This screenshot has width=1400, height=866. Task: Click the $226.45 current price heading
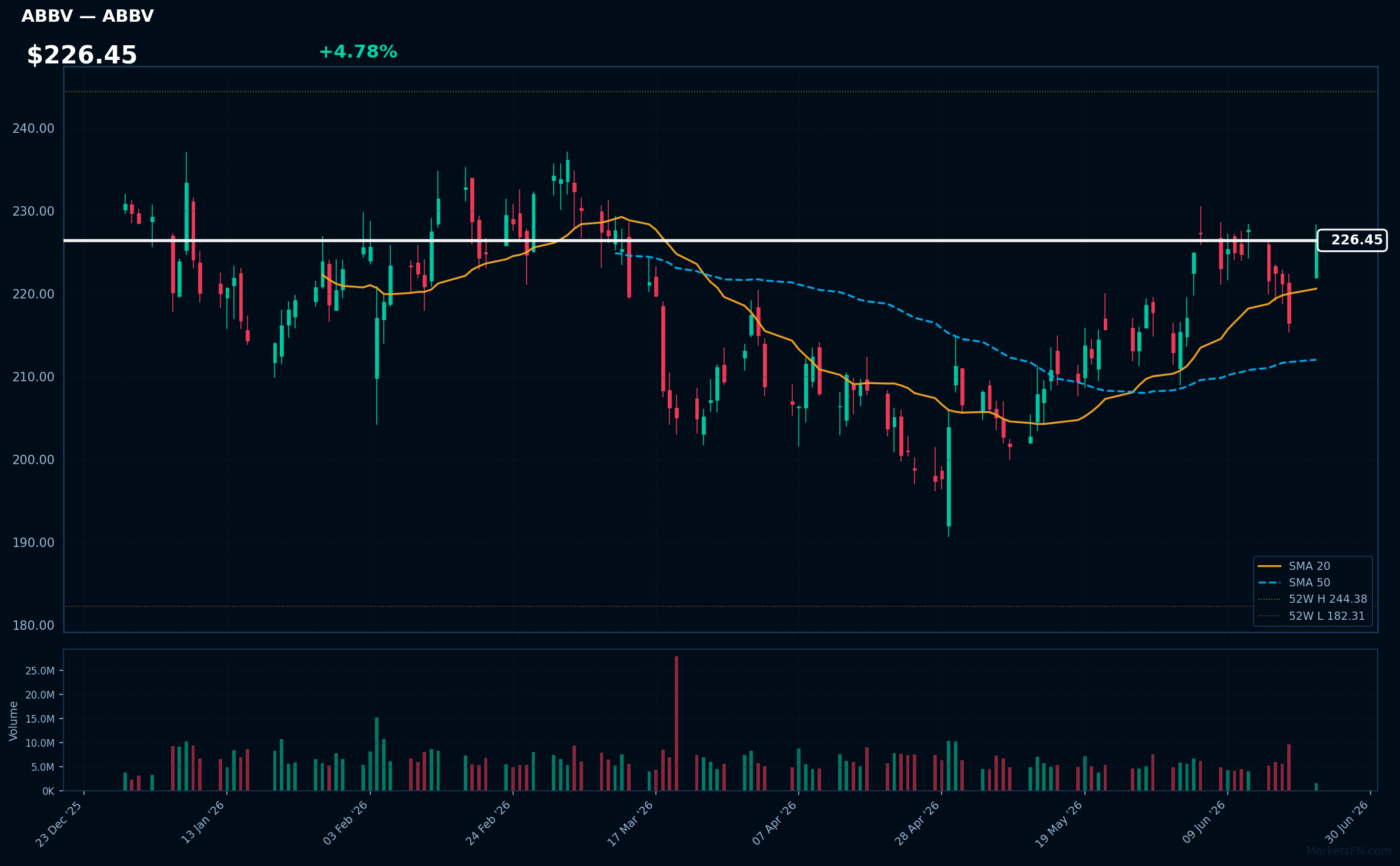click(82, 55)
